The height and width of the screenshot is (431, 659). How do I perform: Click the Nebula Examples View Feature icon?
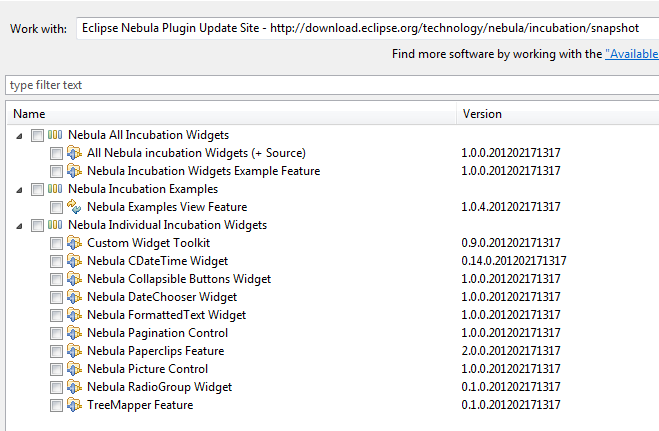click(73, 207)
